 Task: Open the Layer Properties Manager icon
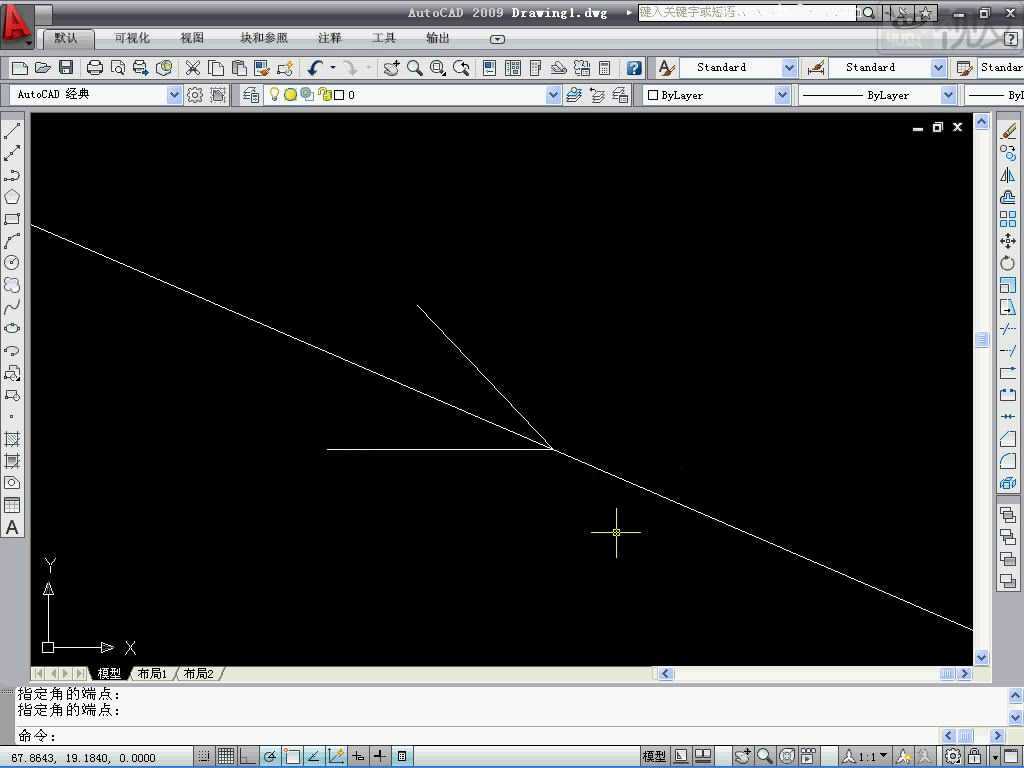point(251,95)
